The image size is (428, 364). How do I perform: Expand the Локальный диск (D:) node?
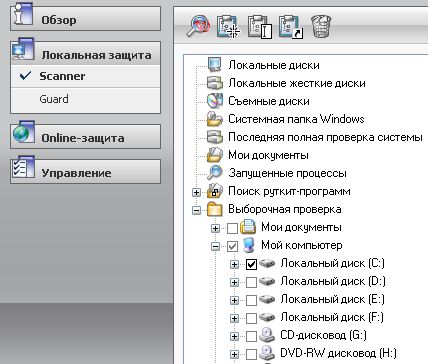coord(234,282)
